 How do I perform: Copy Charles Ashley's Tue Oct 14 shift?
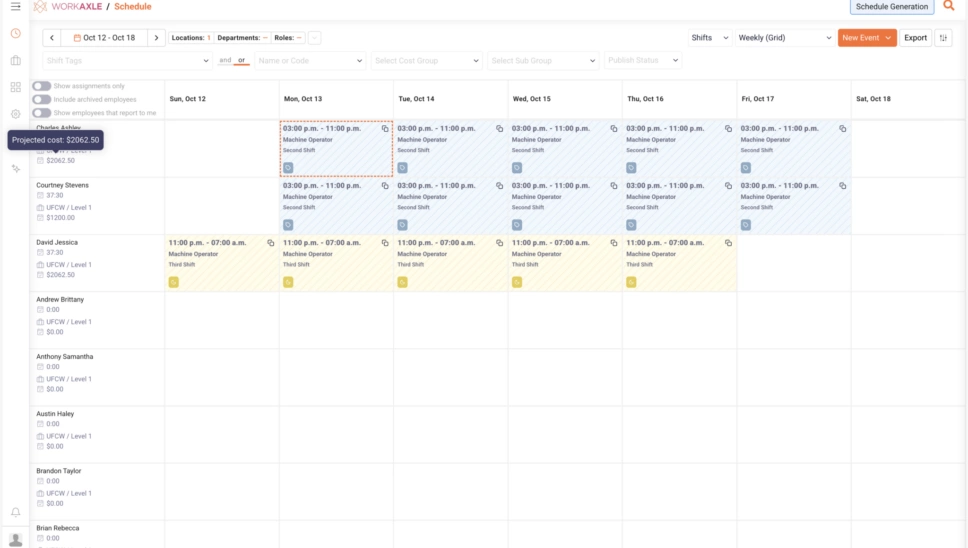click(499, 128)
